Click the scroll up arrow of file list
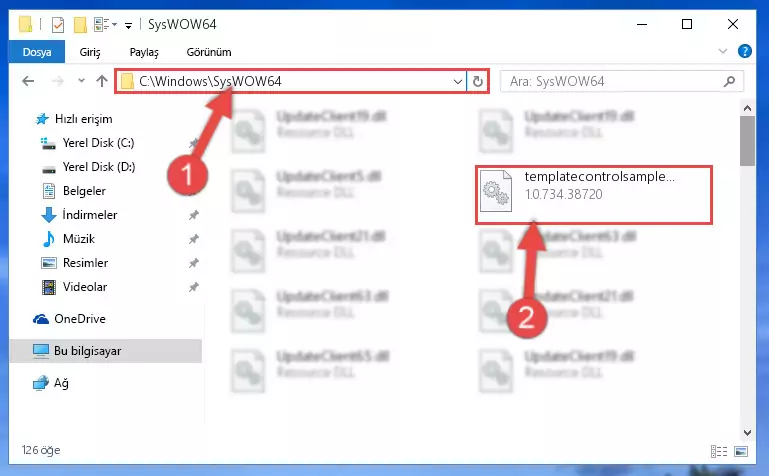This screenshot has height=476, width=769. [x=747, y=108]
